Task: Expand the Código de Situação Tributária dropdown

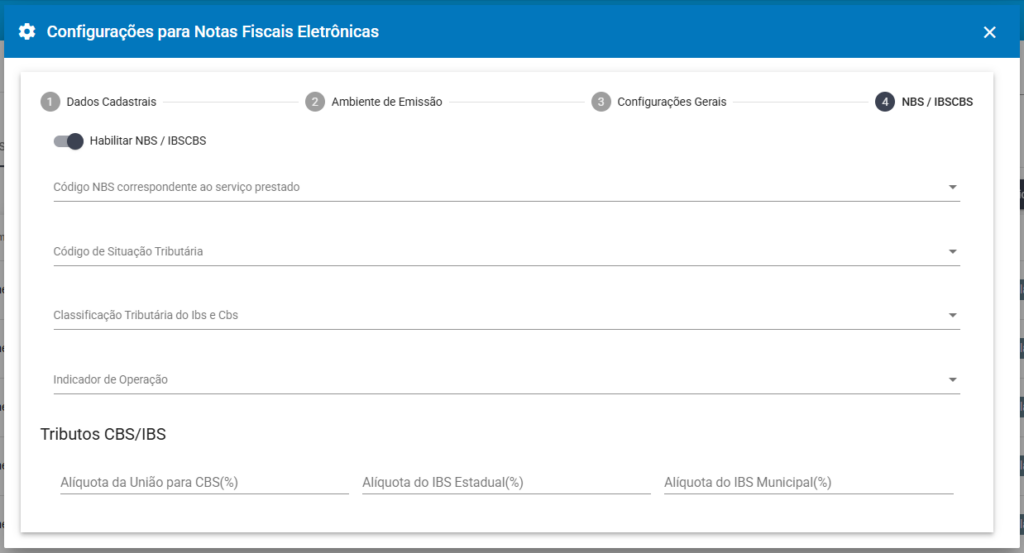Action: coord(952,251)
